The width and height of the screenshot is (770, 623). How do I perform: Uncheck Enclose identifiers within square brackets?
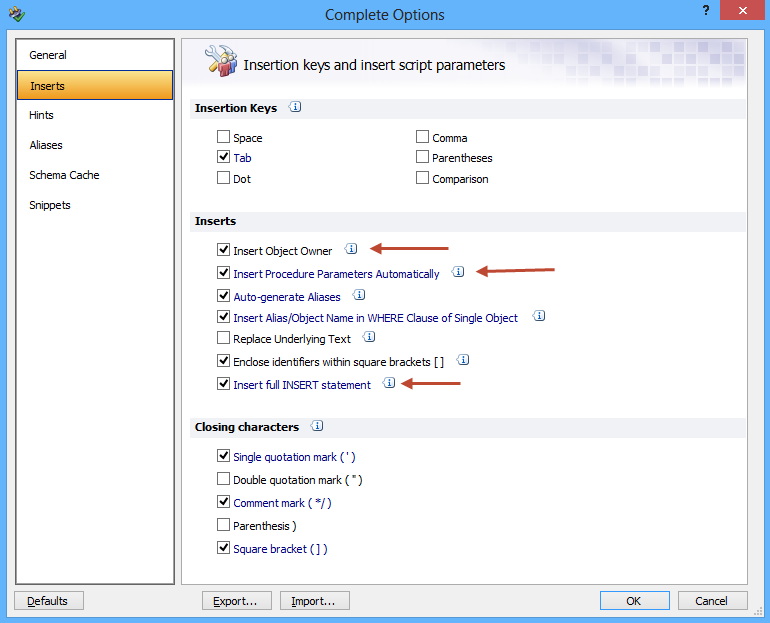223,361
